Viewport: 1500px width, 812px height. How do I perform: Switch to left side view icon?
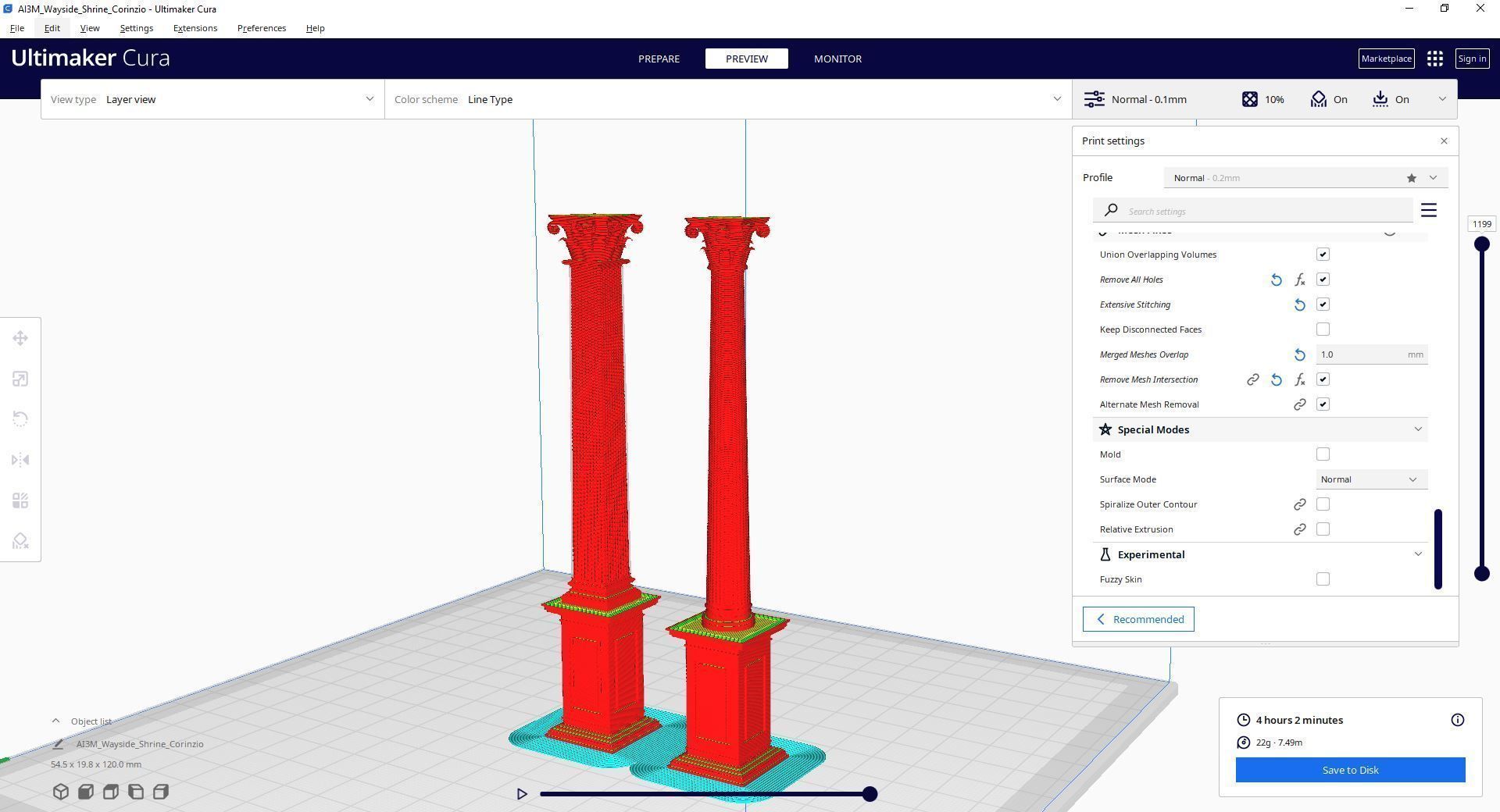(136, 792)
